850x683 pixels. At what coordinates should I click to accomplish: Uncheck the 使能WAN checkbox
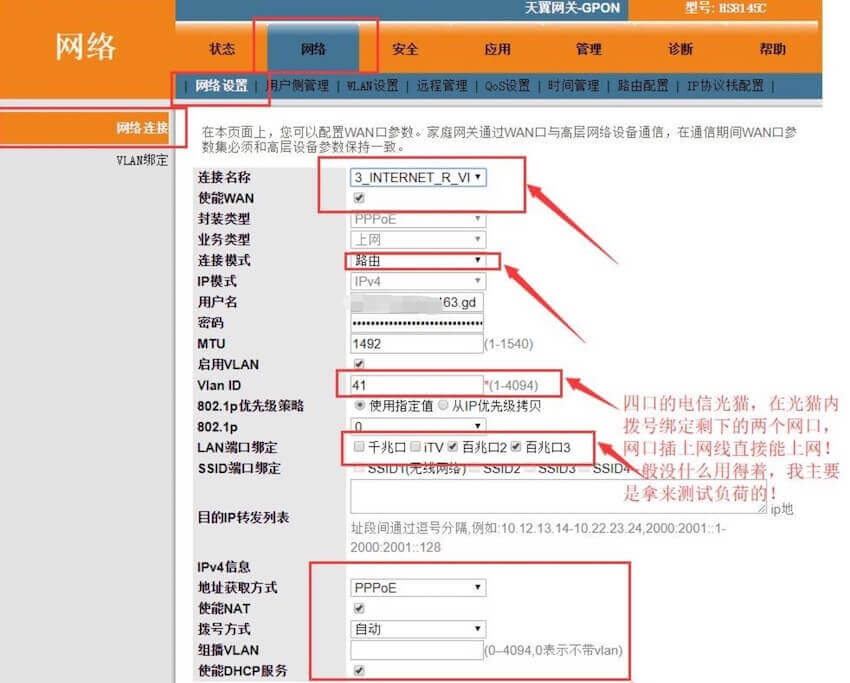358,198
